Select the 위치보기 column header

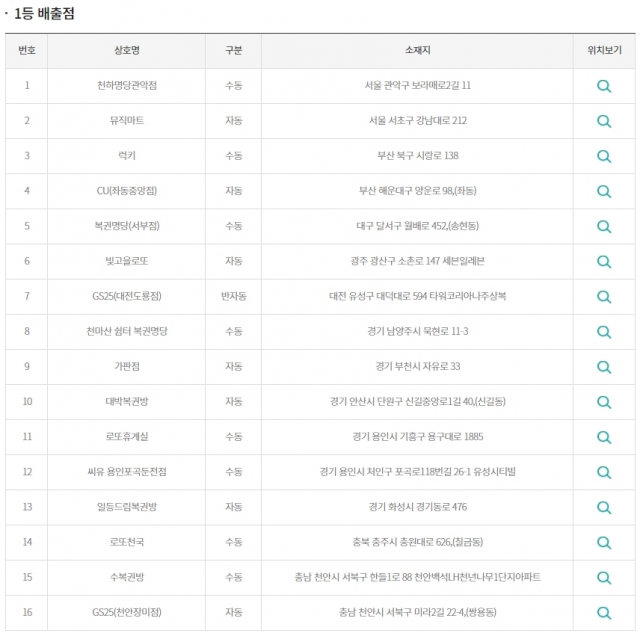(604, 50)
